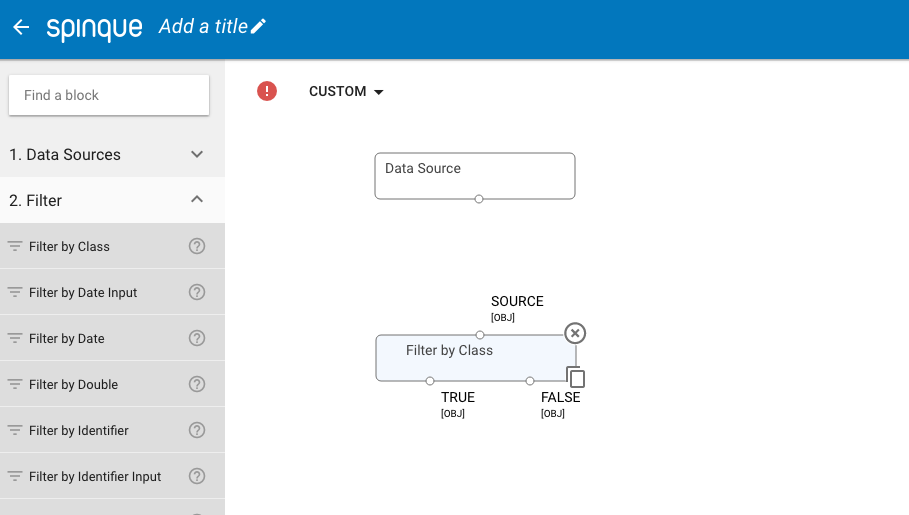The width and height of the screenshot is (909, 515).
Task: Select the 2. Filter heading
Action: click(x=35, y=201)
